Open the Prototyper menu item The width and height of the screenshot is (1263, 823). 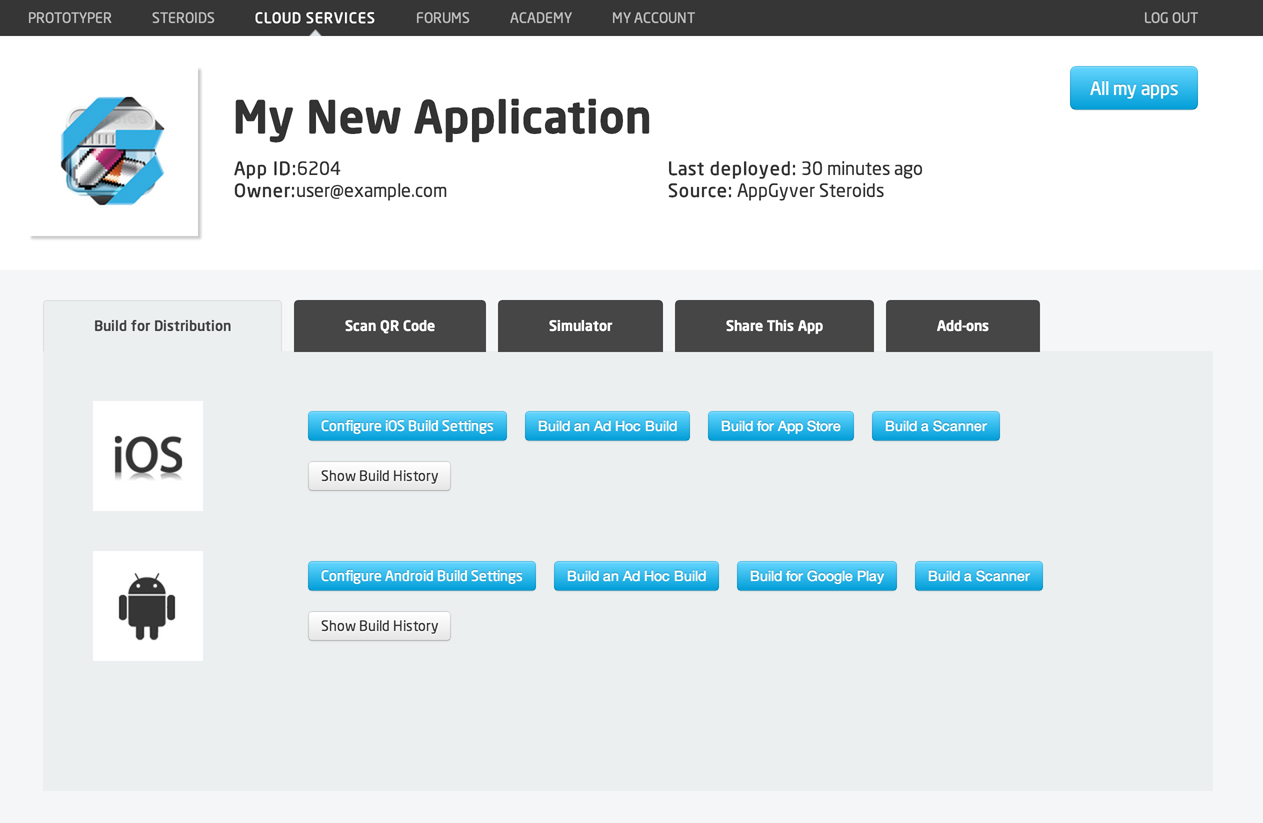coord(70,18)
